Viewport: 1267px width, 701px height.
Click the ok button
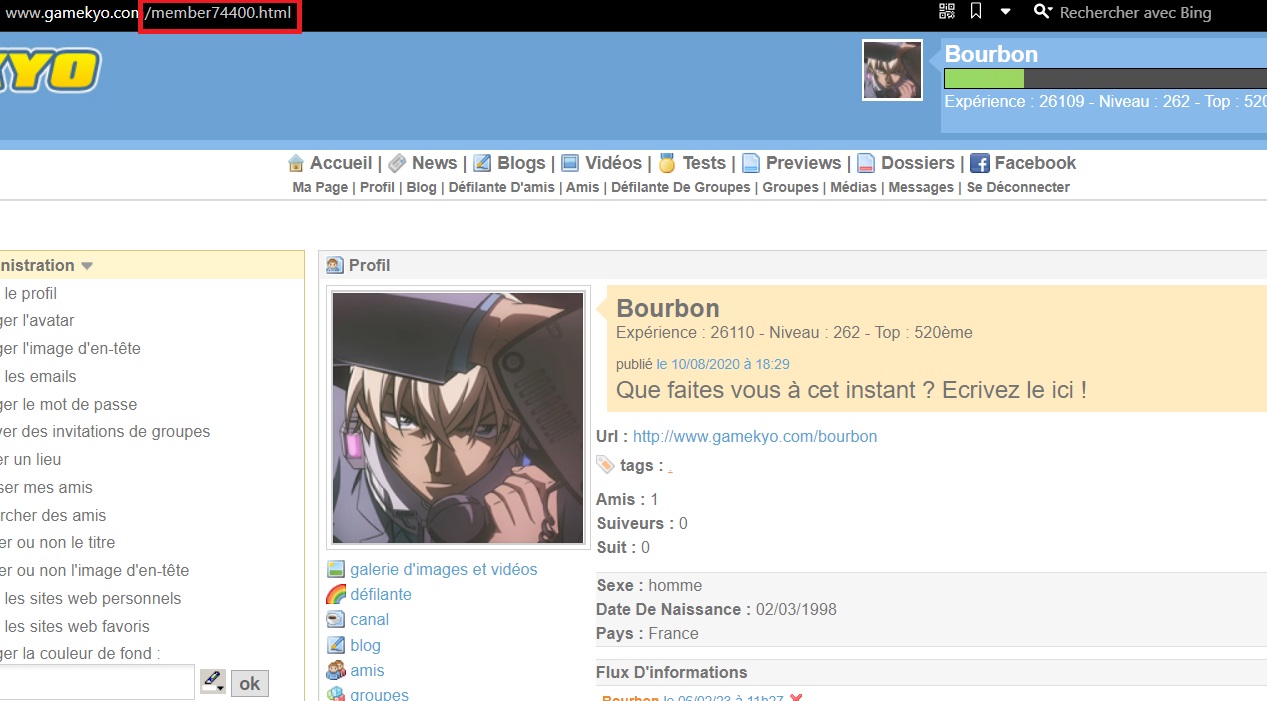(x=250, y=683)
